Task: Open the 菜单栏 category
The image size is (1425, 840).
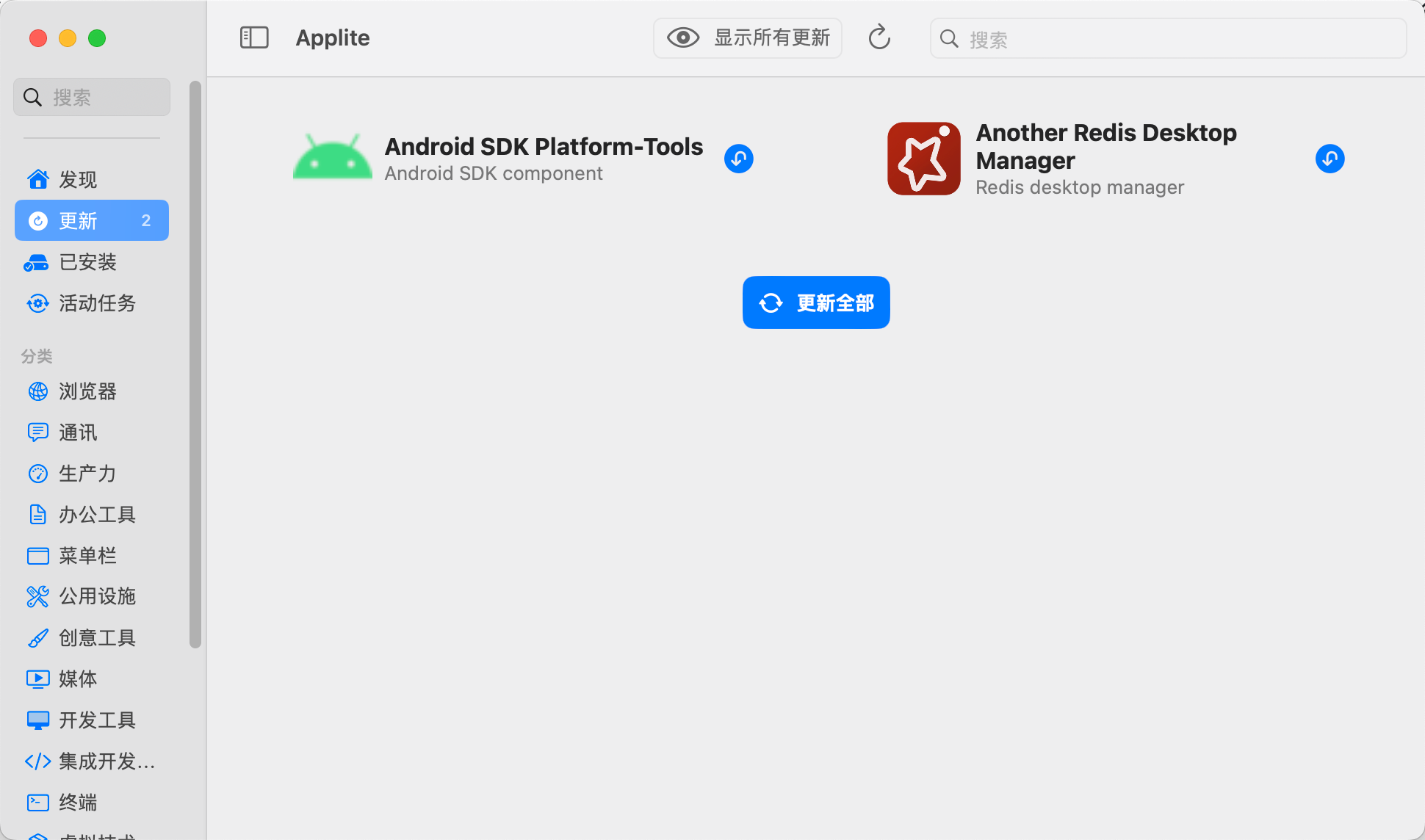Action: click(x=92, y=555)
